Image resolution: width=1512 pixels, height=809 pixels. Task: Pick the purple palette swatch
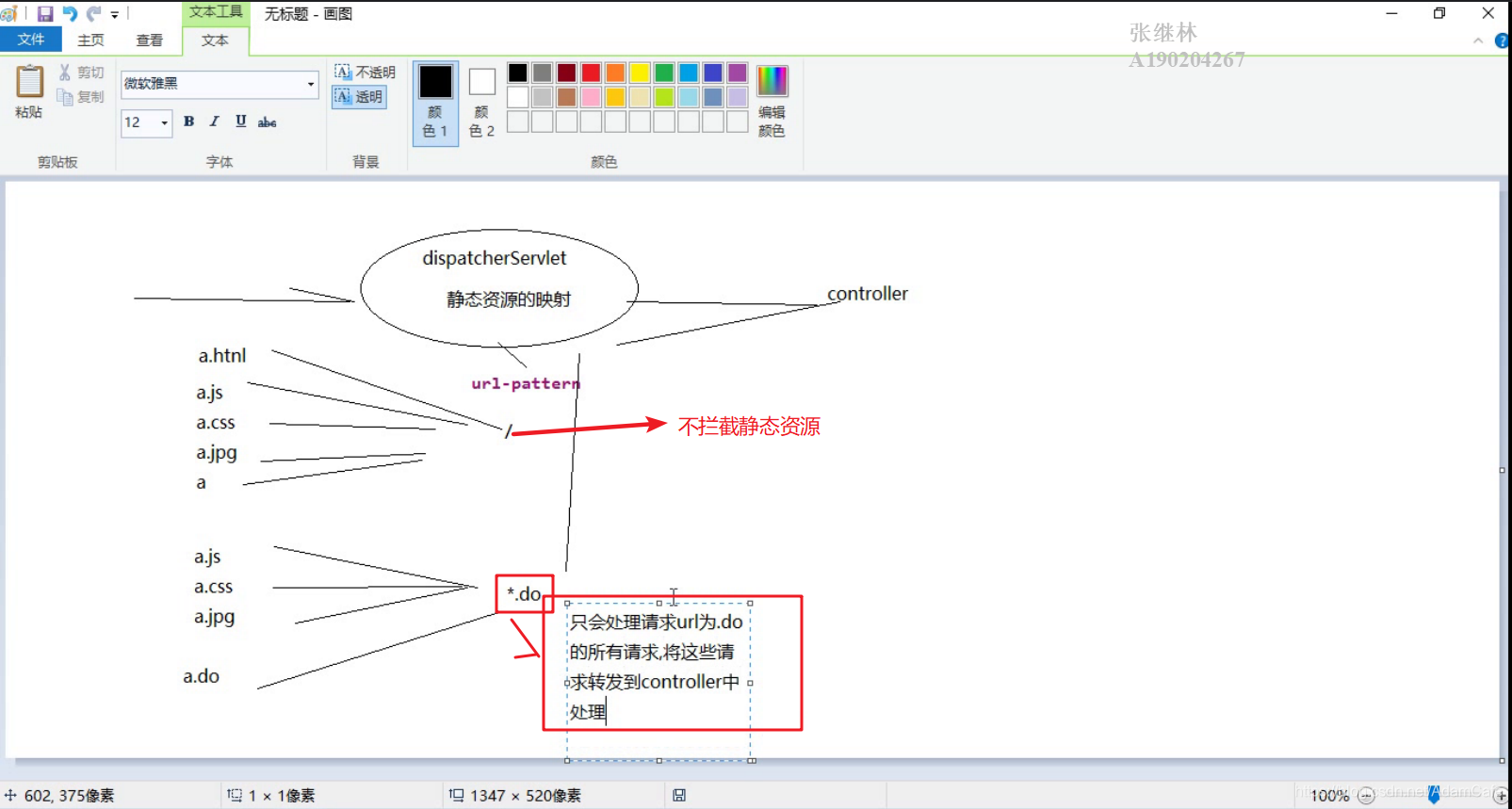[x=739, y=73]
